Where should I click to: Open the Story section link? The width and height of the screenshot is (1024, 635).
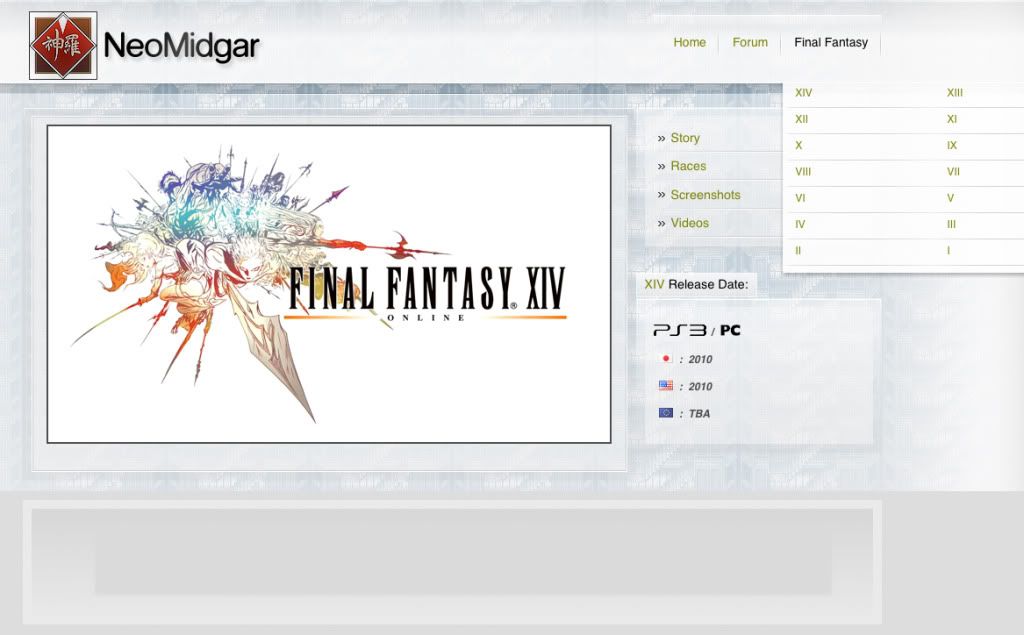click(684, 138)
